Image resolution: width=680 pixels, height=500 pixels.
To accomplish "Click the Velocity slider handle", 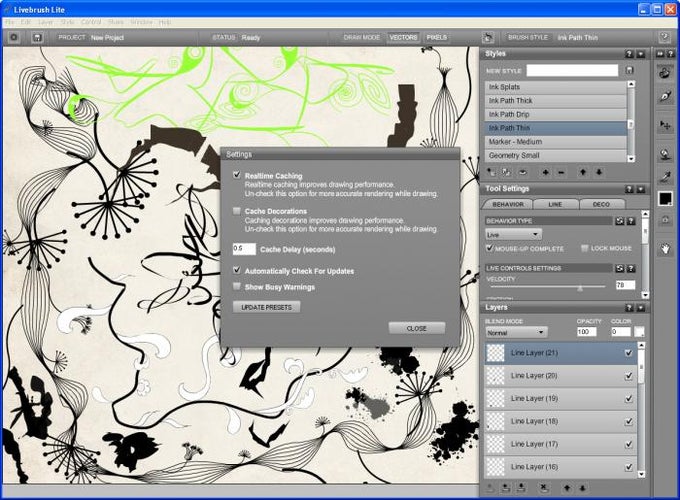I will [x=580, y=288].
